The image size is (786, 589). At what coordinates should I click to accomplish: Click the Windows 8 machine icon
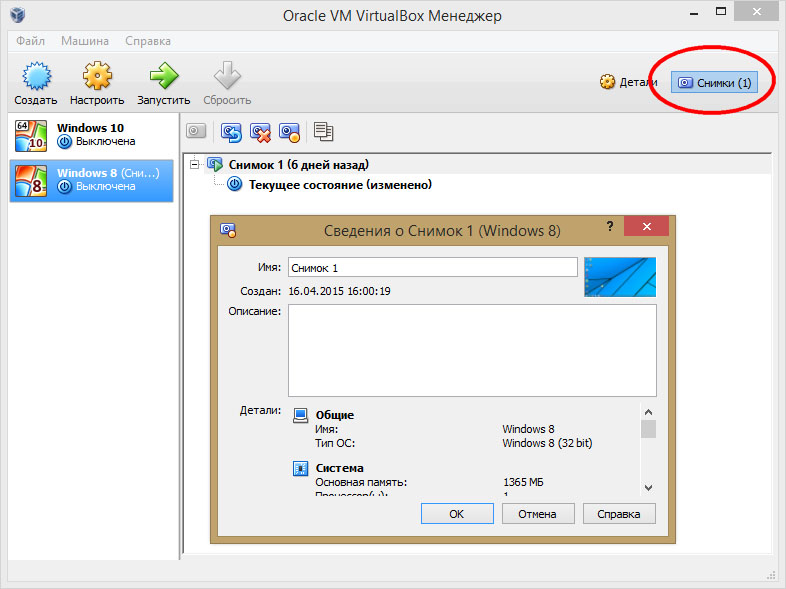(x=31, y=181)
